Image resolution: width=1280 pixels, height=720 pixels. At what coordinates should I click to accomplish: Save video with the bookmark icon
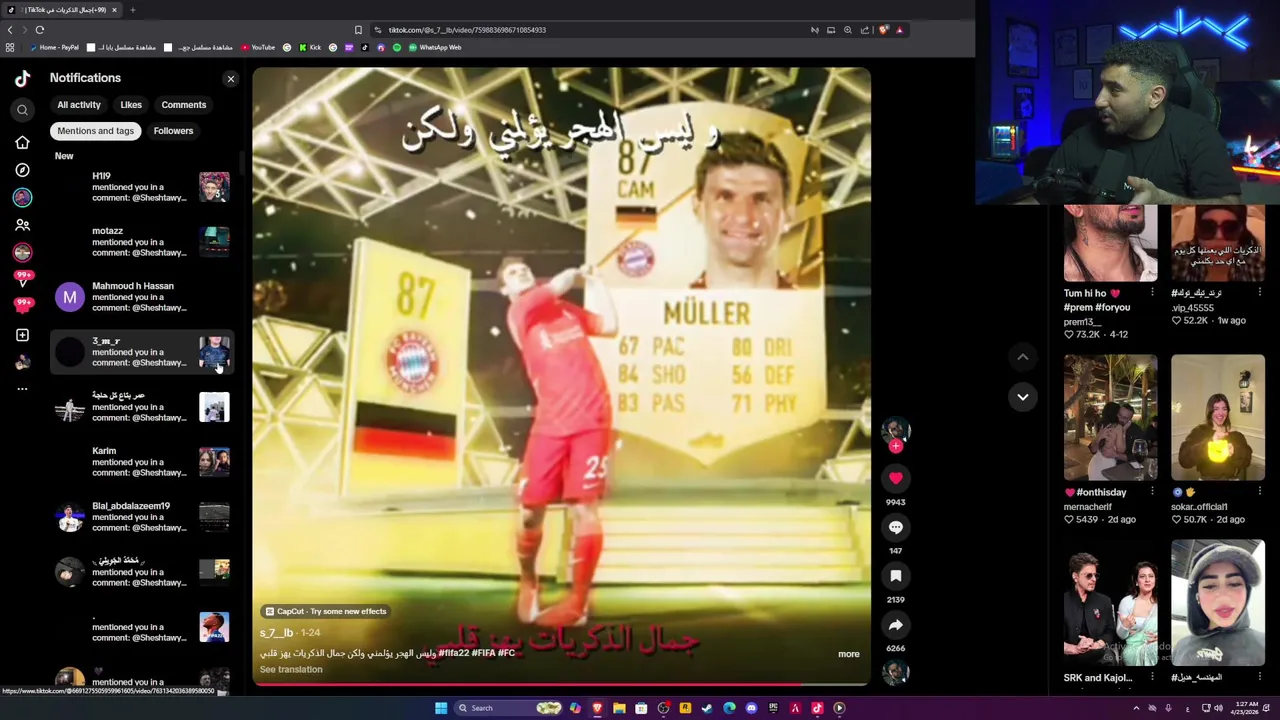pos(896,576)
